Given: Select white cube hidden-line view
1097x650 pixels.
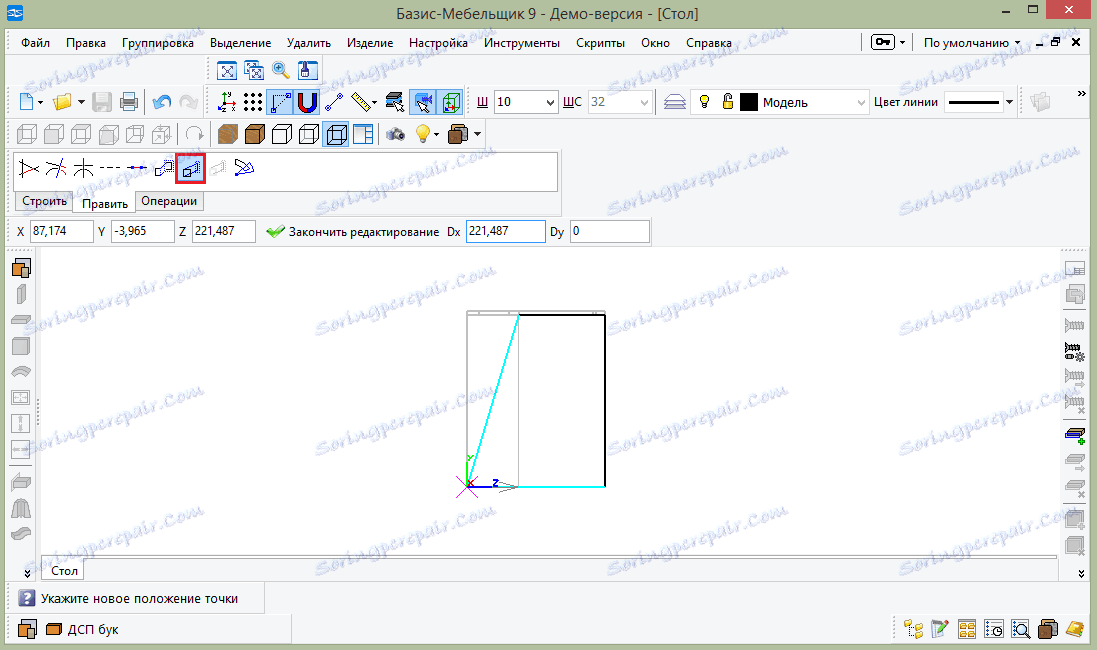Looking at the screenshot, I should tap(281, 134).
